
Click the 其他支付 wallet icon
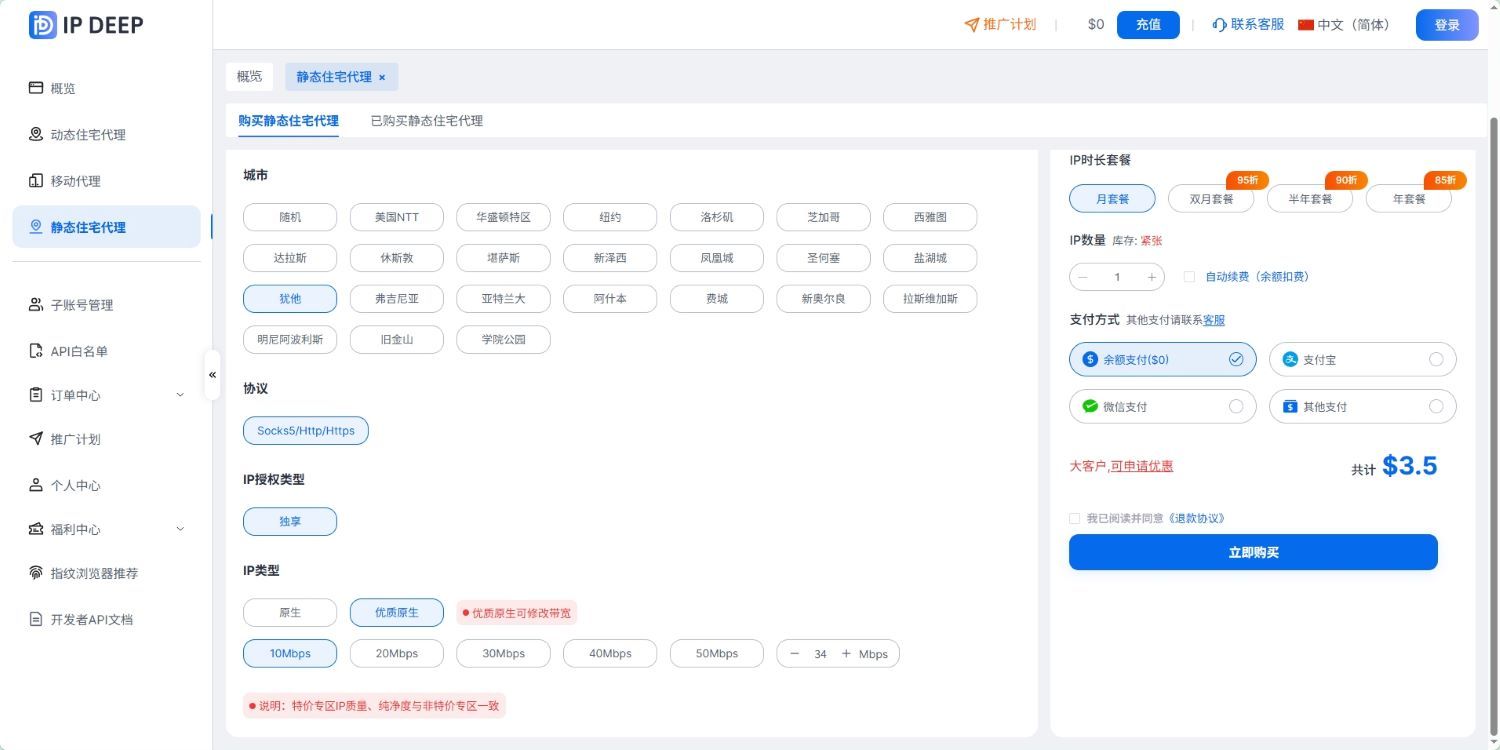1290,406
